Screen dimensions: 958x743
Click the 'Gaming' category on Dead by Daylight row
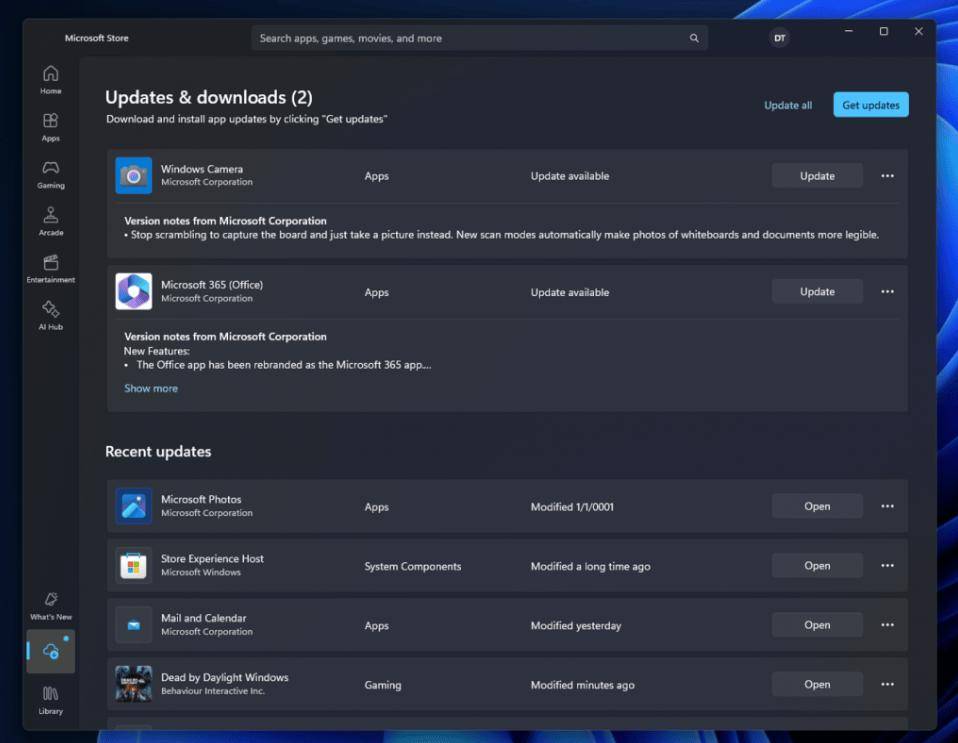click(x=382, y=685)
